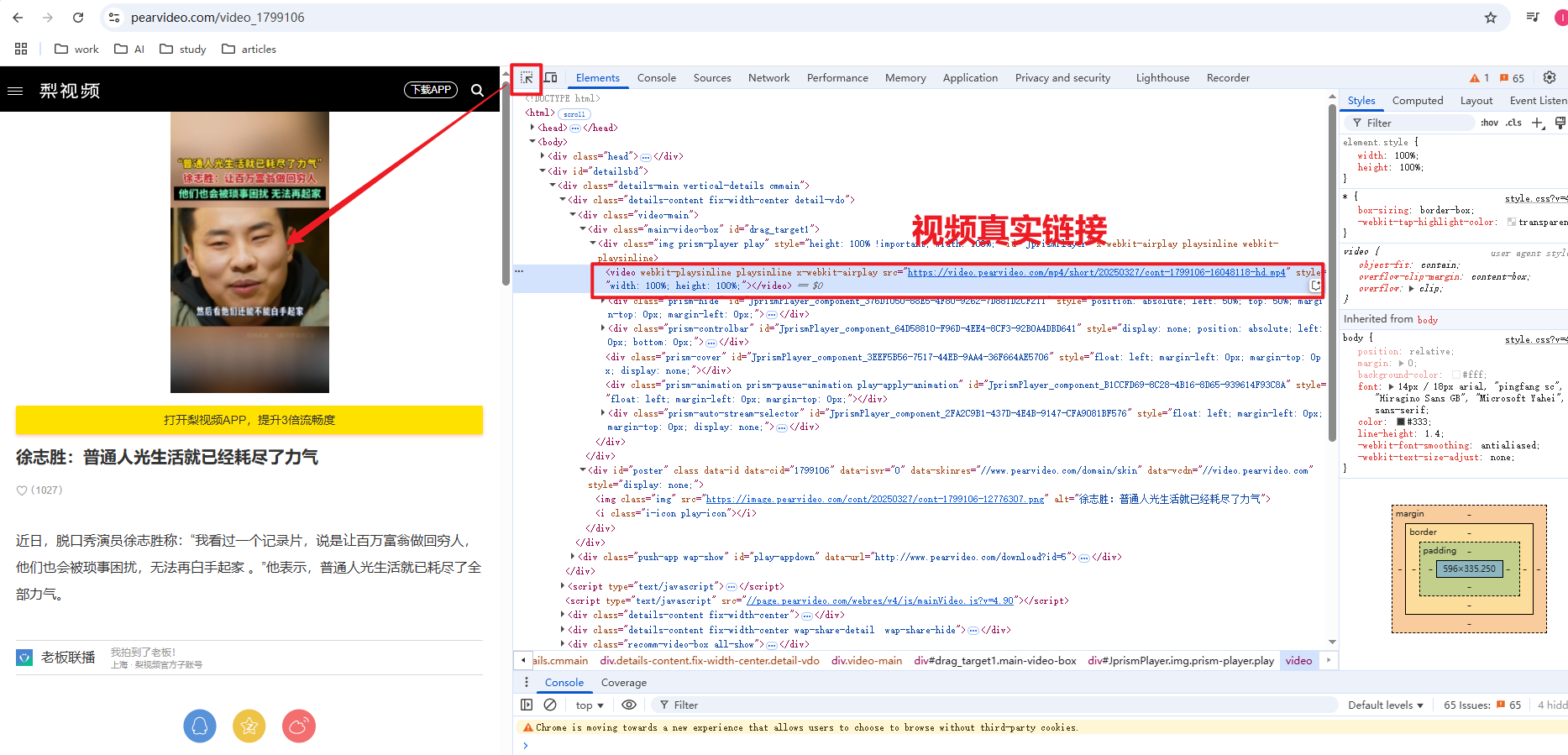The height and width of the screenshot is (755, 1568).
Task: Open the Performance tab
Action: click(837, 77)
